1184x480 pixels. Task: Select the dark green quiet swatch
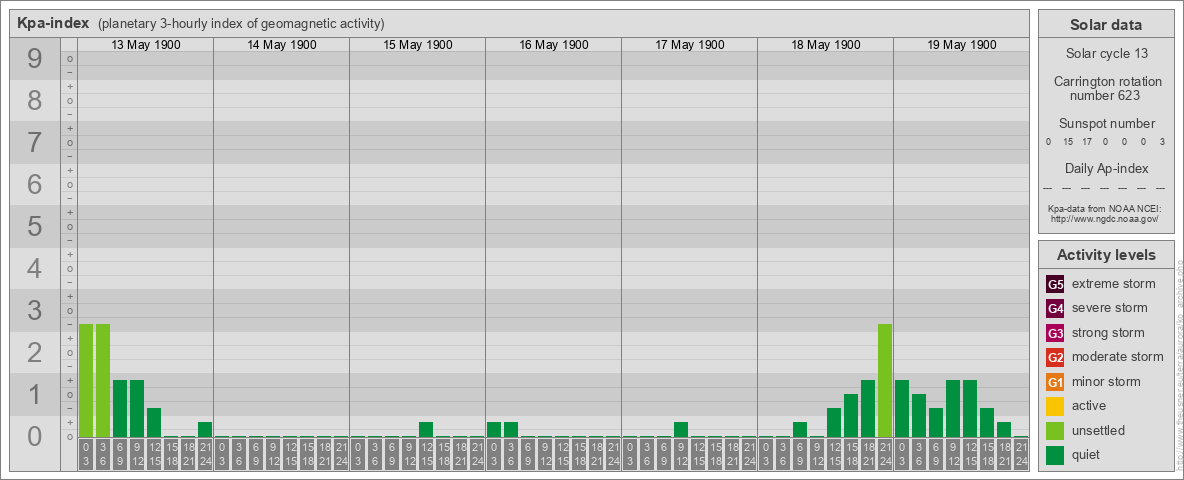[1055, 454]
